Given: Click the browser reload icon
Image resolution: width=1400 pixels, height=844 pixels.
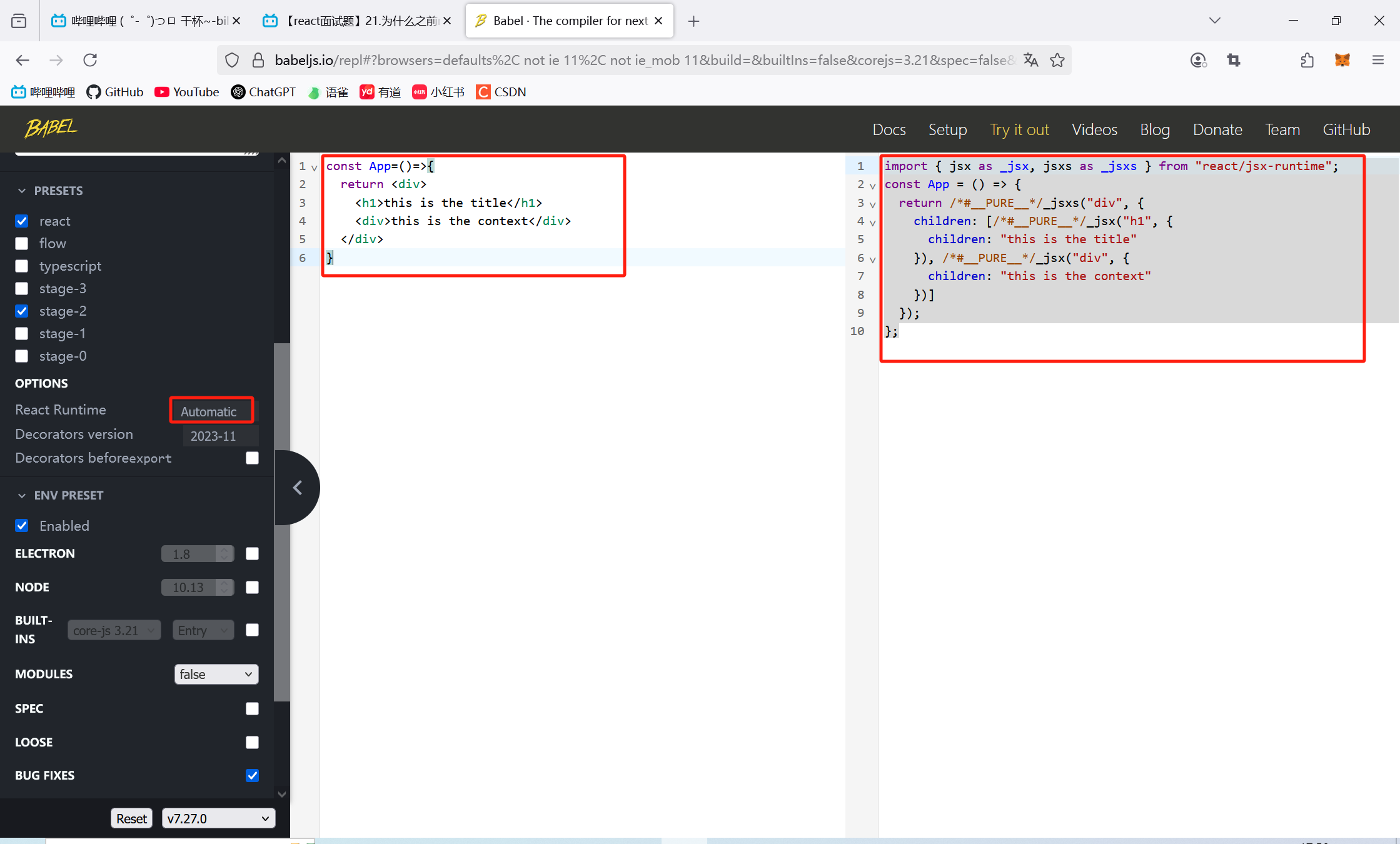Looking at the screenshot, I should [x=90, y=60].
